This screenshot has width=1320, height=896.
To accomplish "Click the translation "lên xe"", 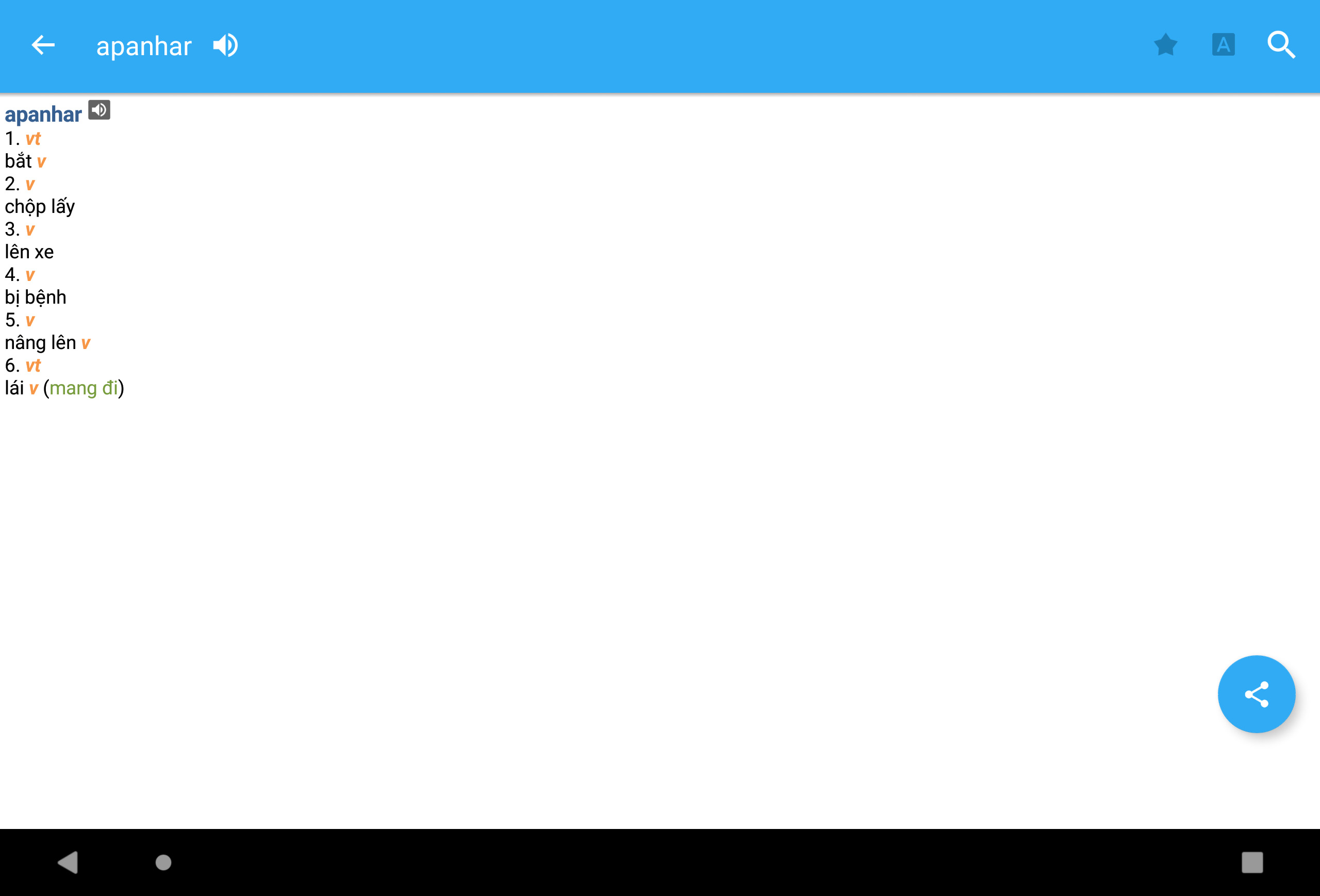I will coord(29,252).
